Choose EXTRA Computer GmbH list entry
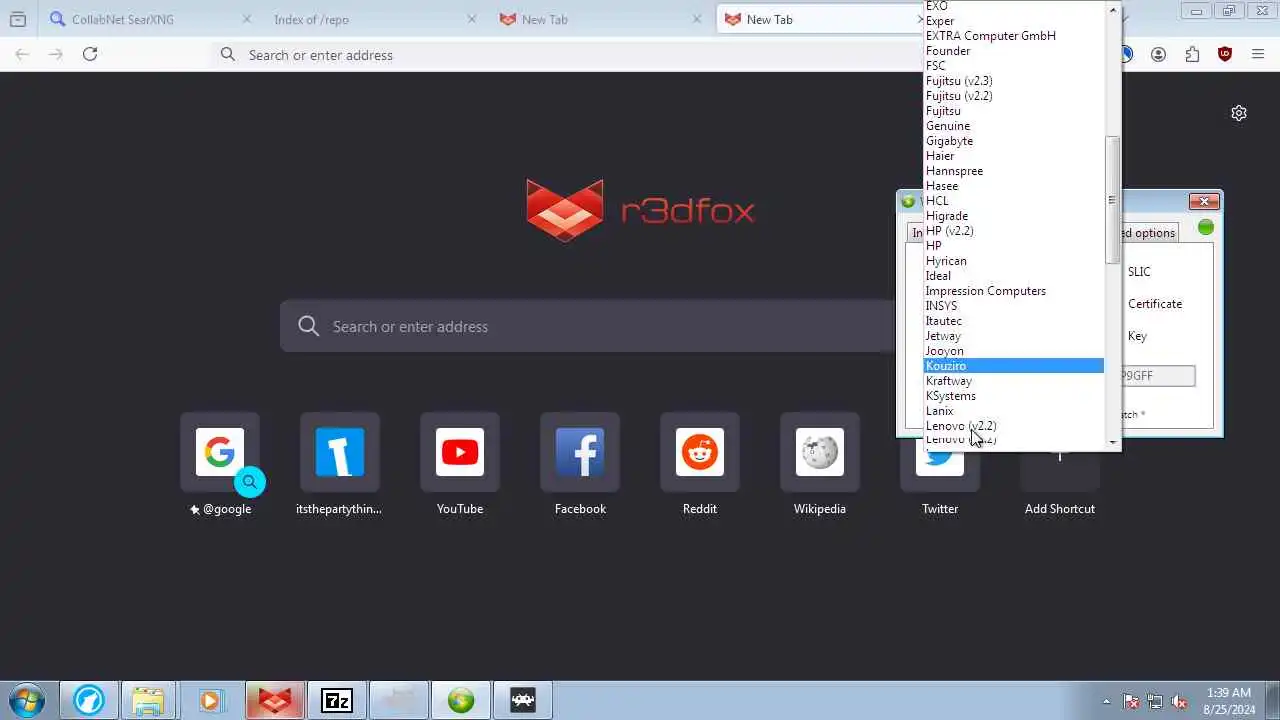The image size is (1280, 720). coord(1013,36)
